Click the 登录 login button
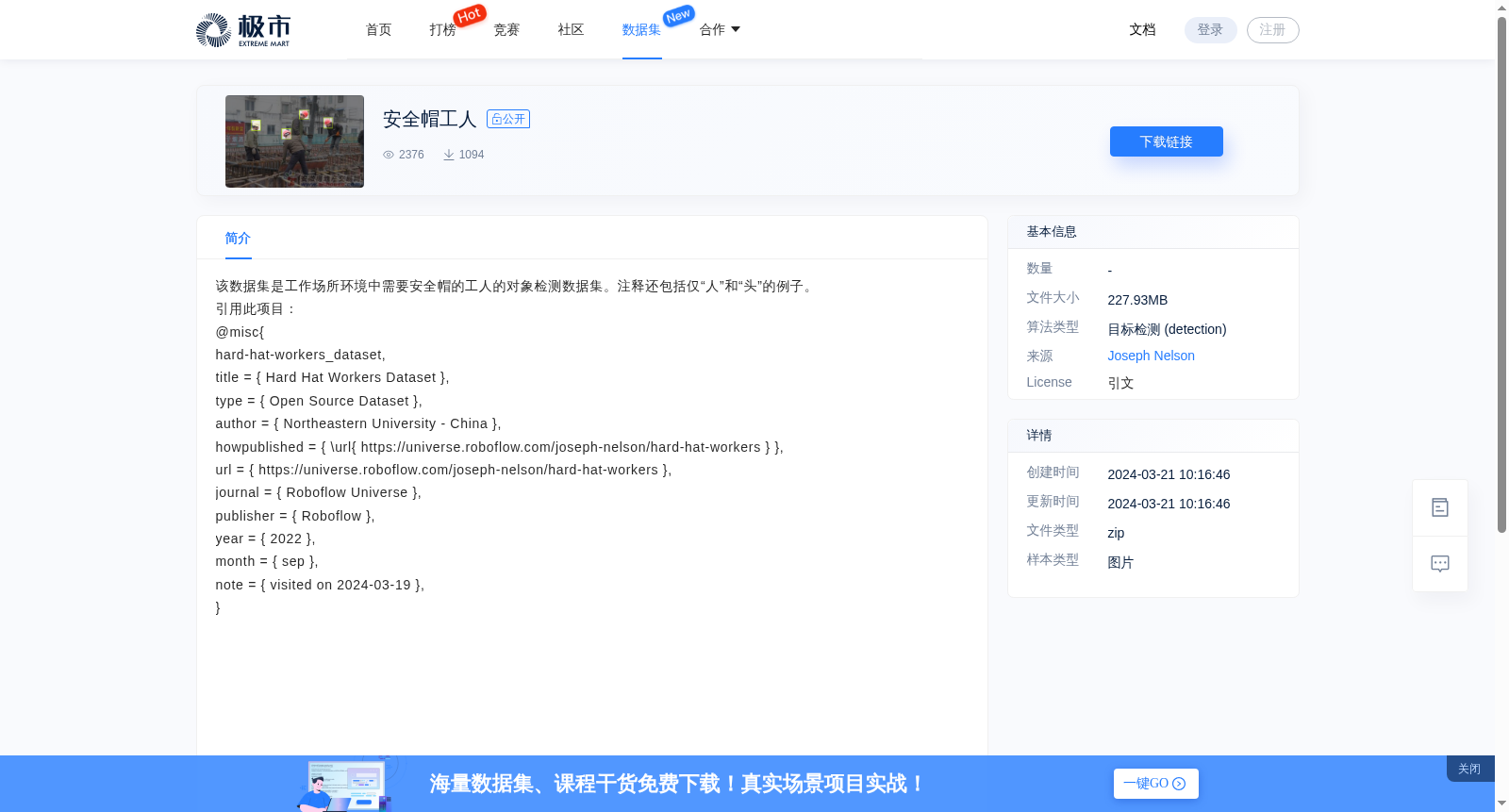1509x812 pixels. pyautogui.click(x=1211, y=30)
